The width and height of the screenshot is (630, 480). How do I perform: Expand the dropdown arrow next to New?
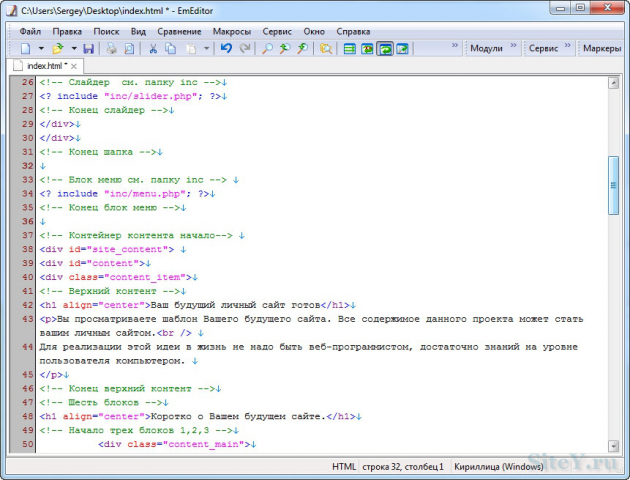point(41,49)
